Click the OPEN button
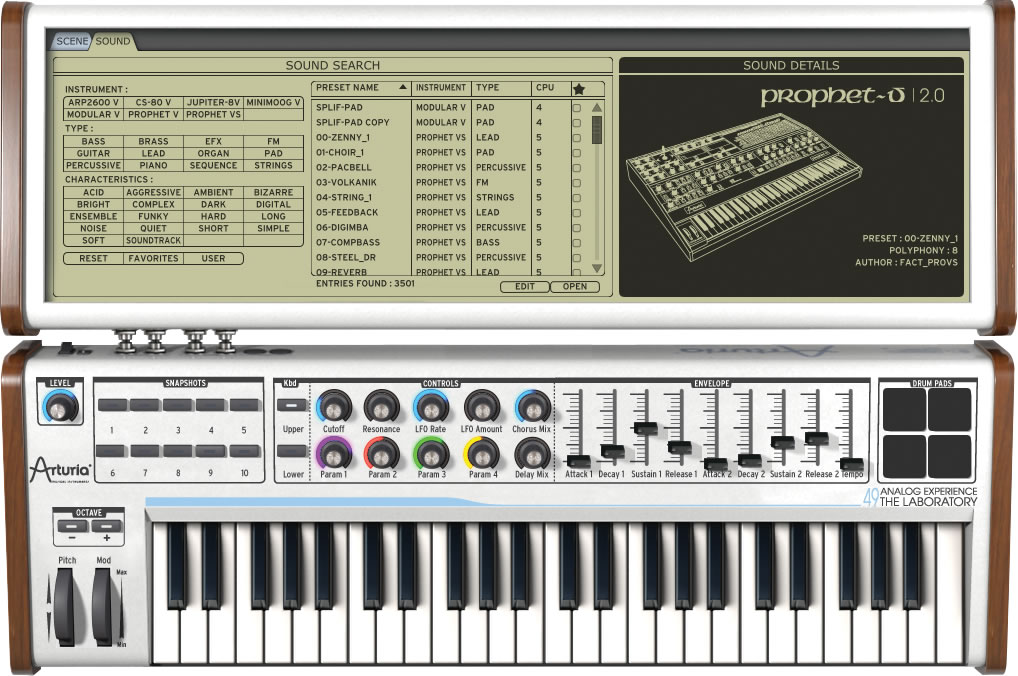 click(x=575, y=286)
